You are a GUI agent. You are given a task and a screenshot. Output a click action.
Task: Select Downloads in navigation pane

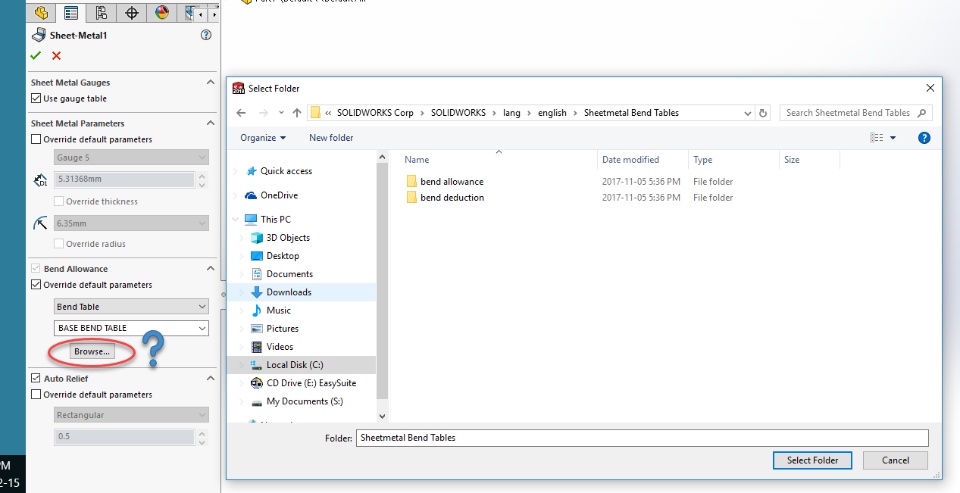[288, 292]
